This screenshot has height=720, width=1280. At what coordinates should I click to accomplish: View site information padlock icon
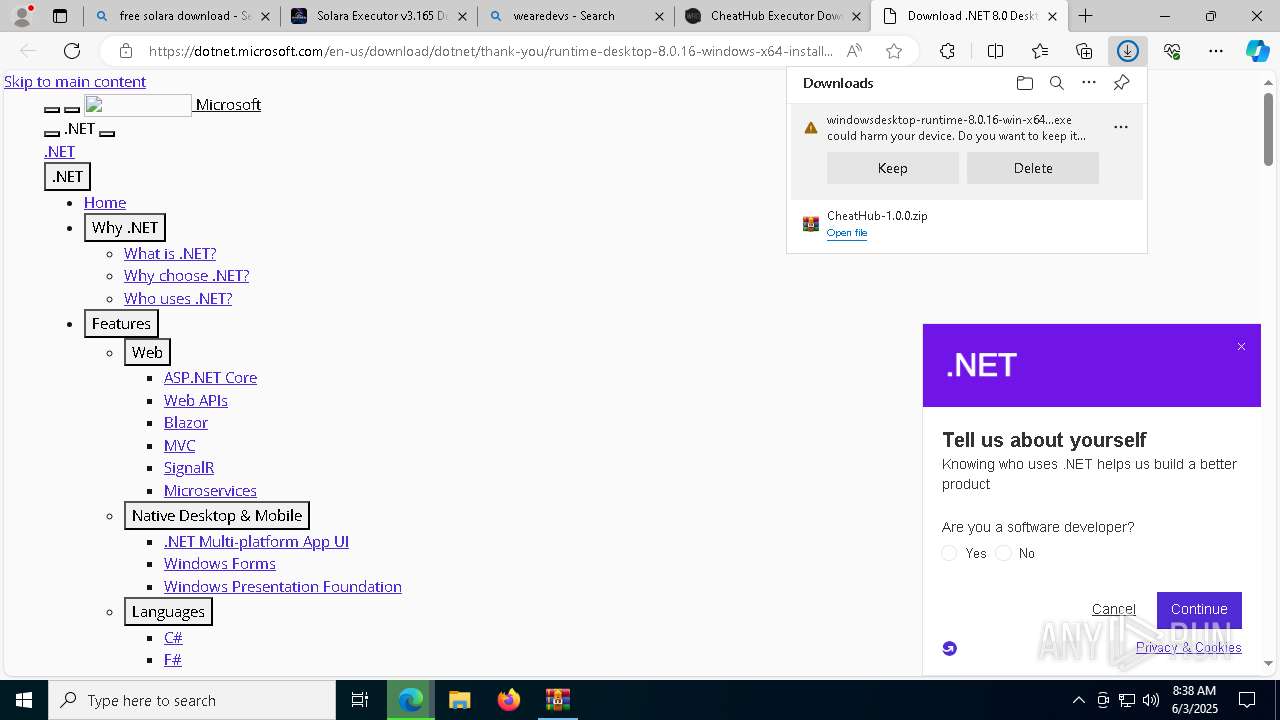126,51
